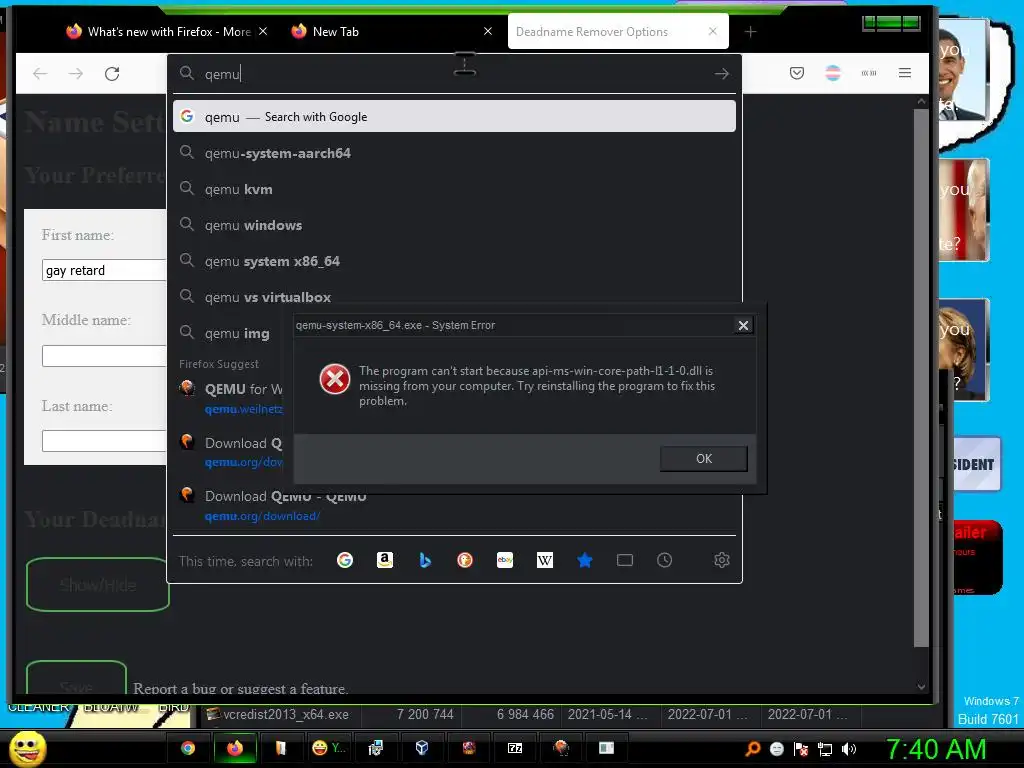Choose qemu system x86_64 suggestion
1024x768 pixels.
454,261
